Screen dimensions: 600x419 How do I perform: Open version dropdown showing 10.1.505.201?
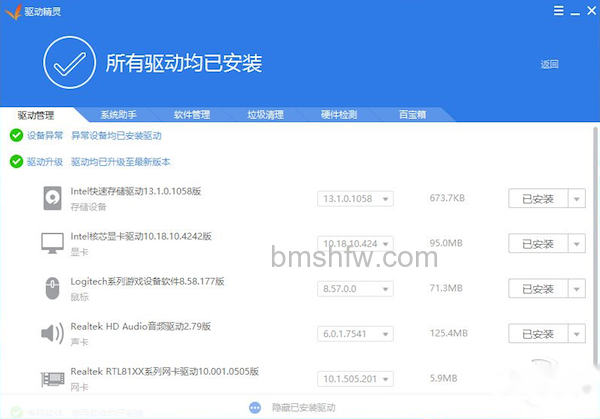(x=355, y=379)
